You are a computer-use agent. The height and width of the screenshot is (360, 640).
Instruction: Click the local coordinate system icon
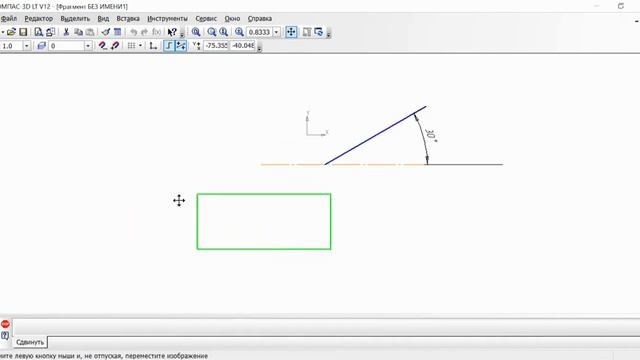point(153,46)
